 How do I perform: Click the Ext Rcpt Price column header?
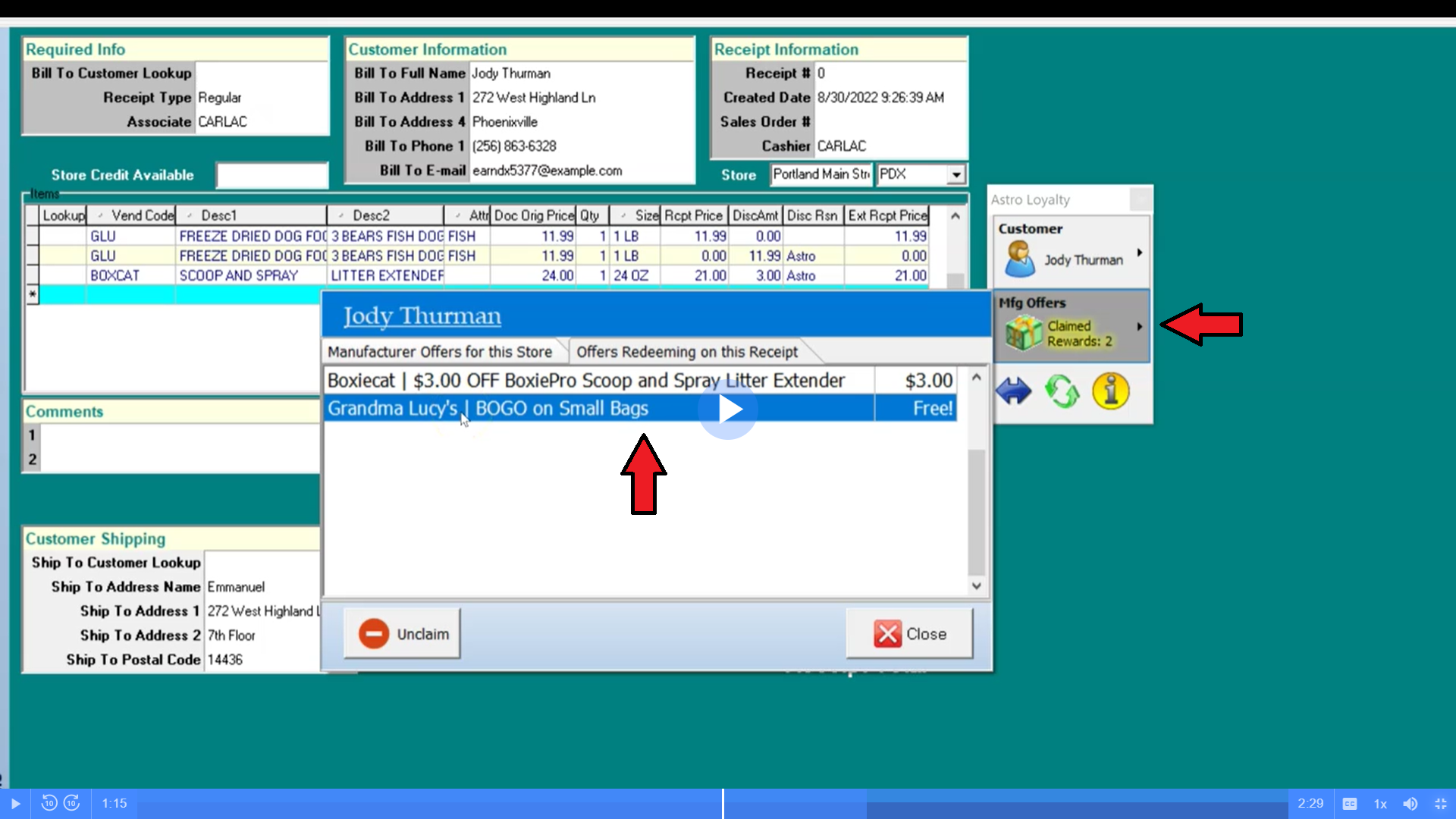887,215
